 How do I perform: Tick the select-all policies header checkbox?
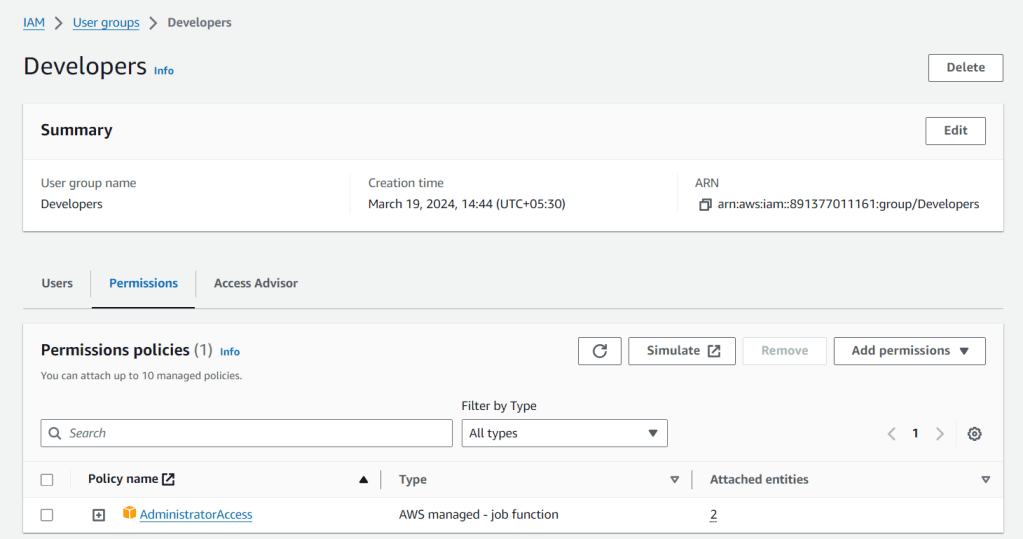tap(47, 480)
